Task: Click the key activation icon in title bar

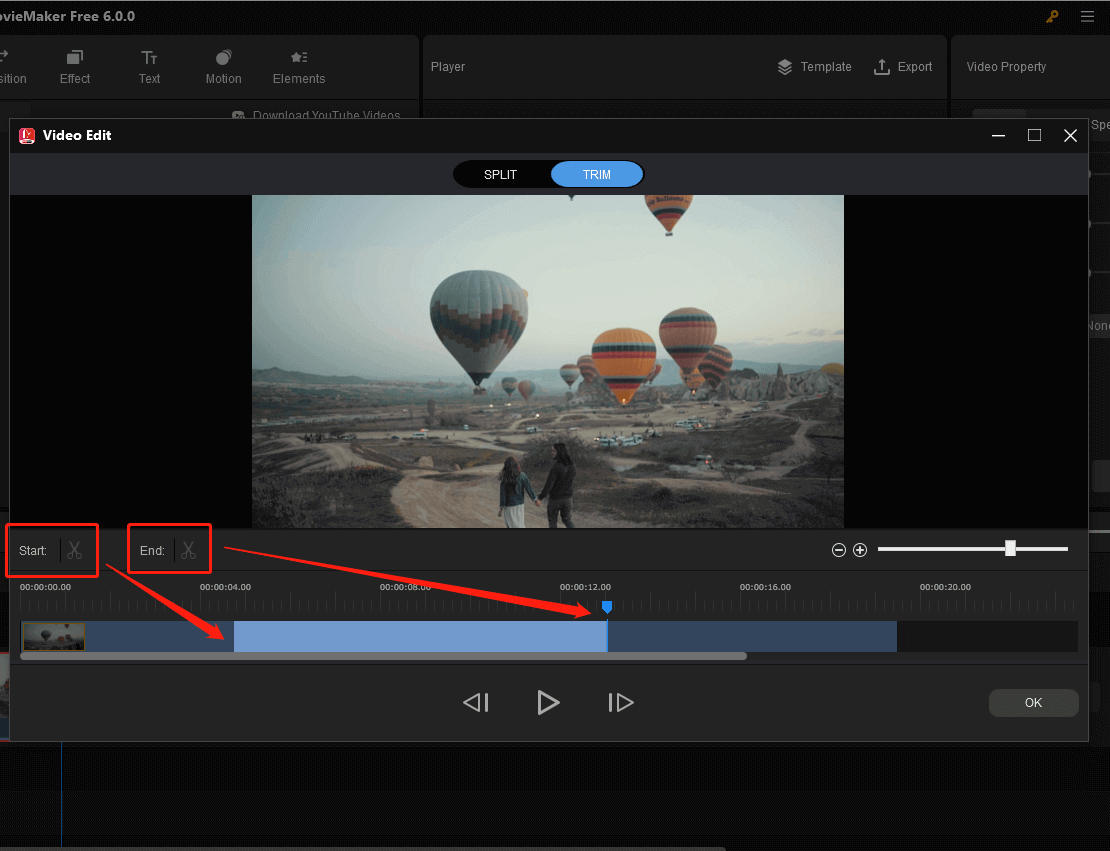Action: tap(1052, 16)
